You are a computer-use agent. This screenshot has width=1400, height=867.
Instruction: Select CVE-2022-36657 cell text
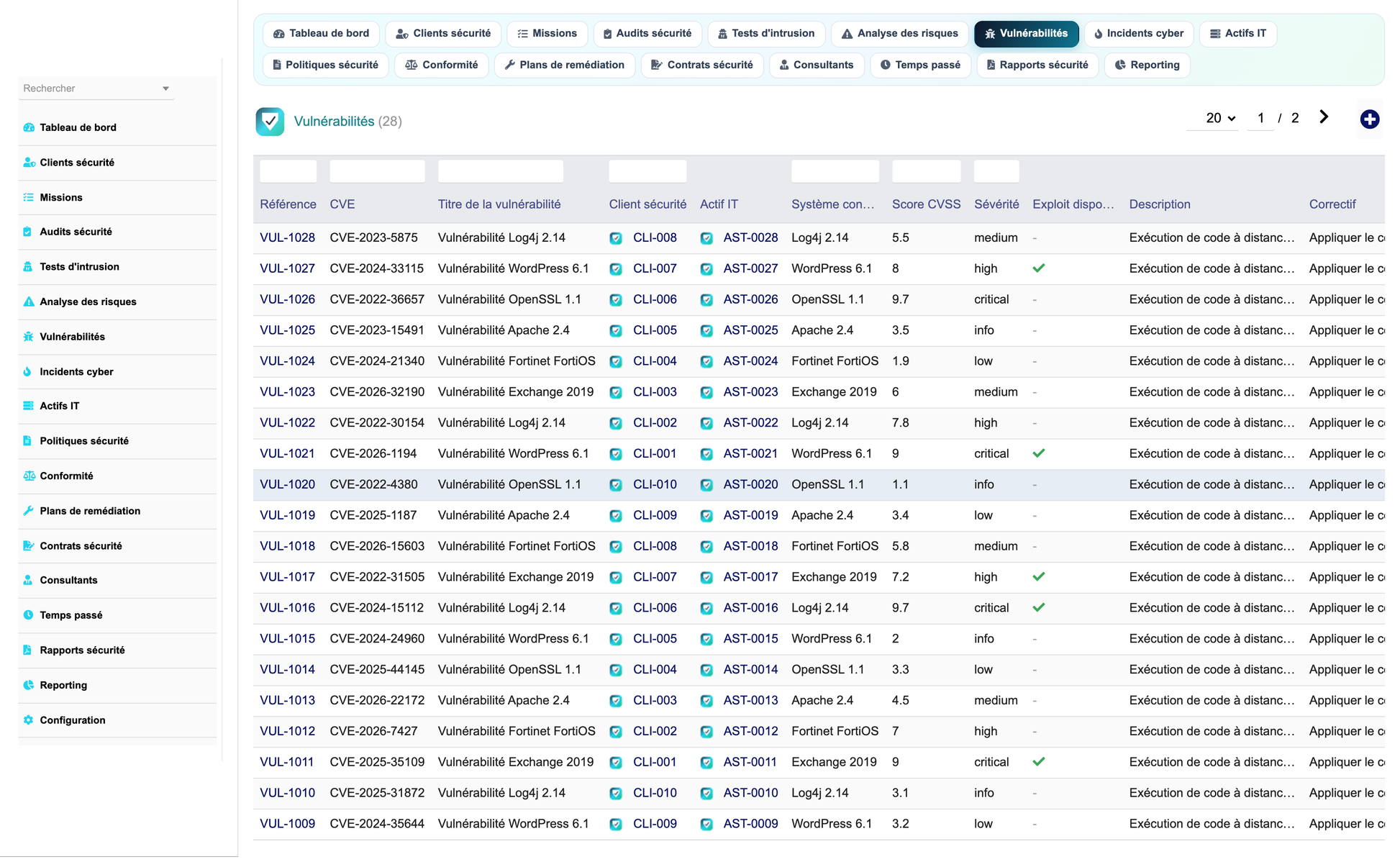tap(377, 299)
